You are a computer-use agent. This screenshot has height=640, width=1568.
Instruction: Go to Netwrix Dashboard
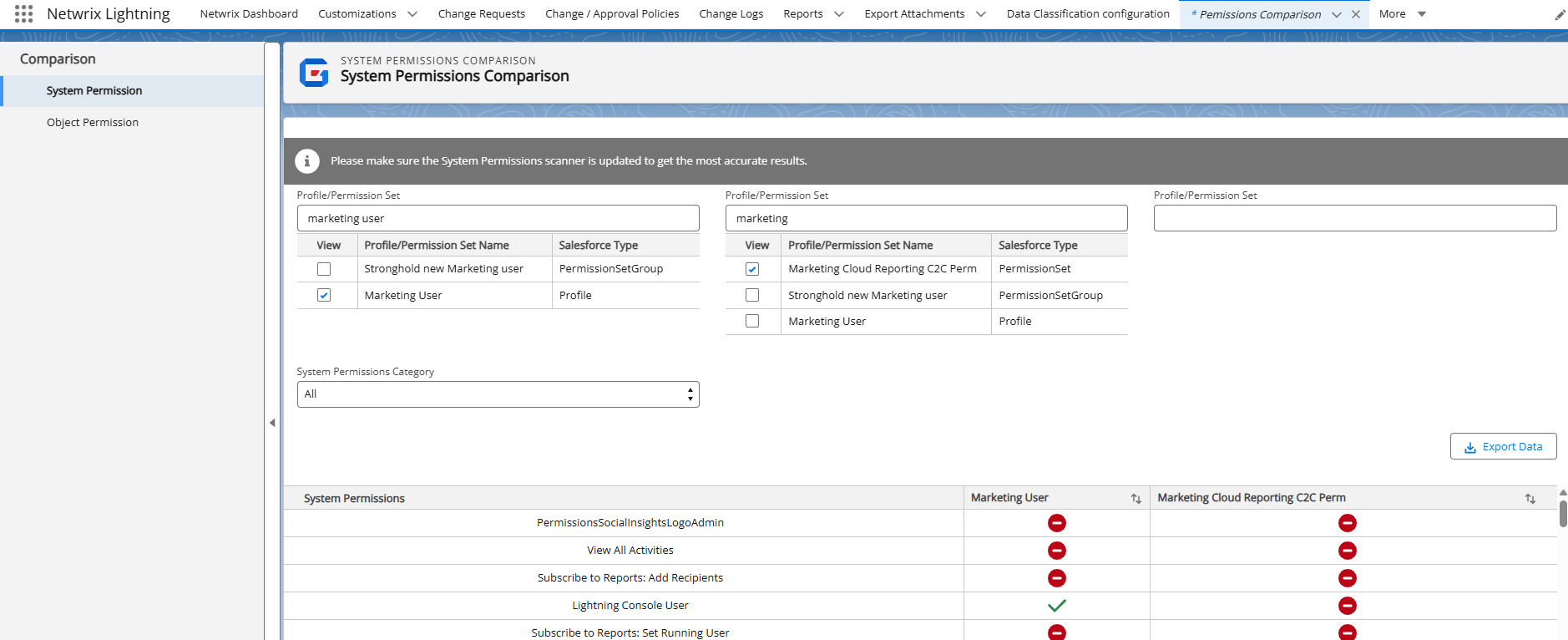[x=249, y=14]
